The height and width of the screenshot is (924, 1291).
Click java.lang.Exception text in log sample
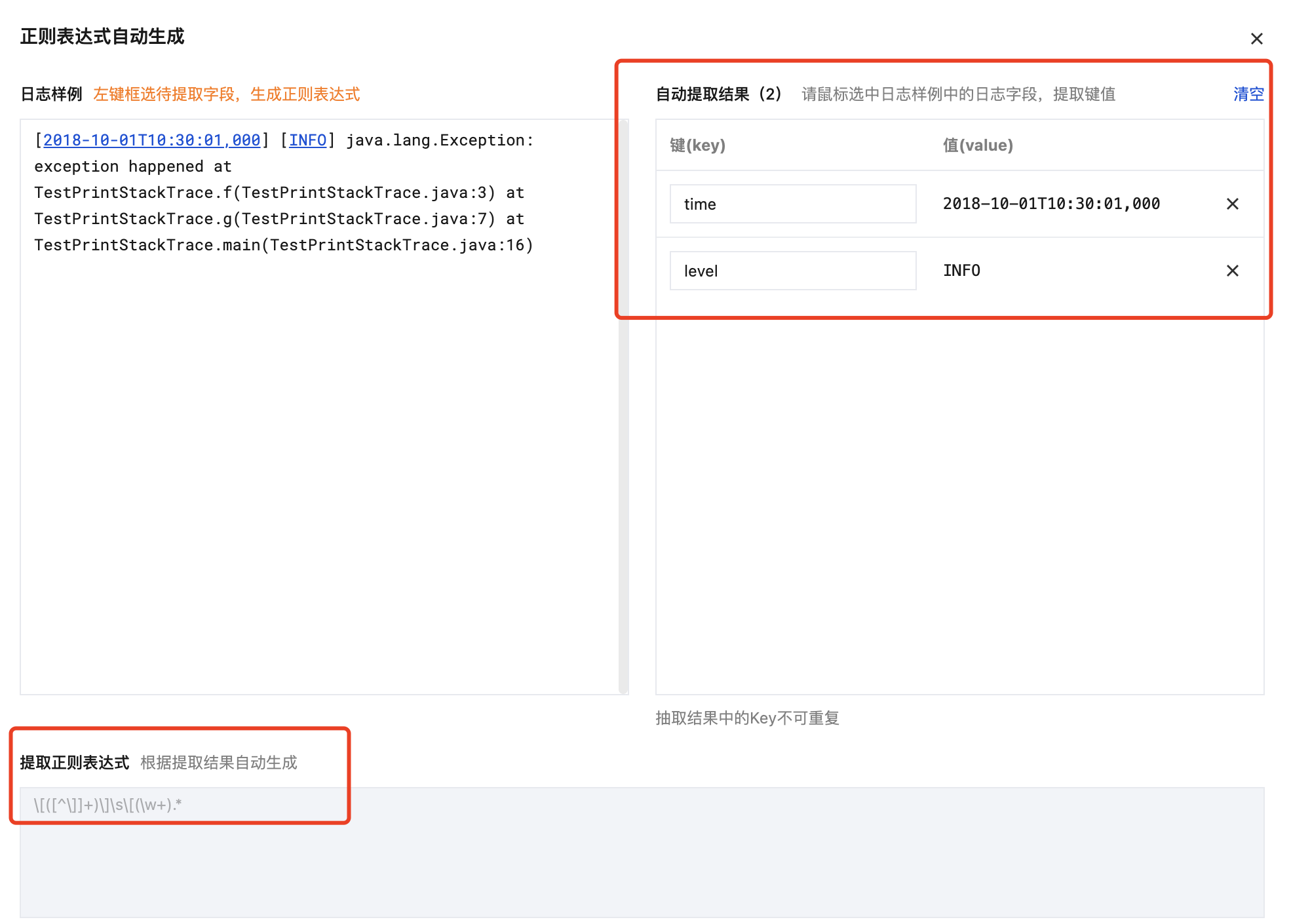(x=439, y=140)
